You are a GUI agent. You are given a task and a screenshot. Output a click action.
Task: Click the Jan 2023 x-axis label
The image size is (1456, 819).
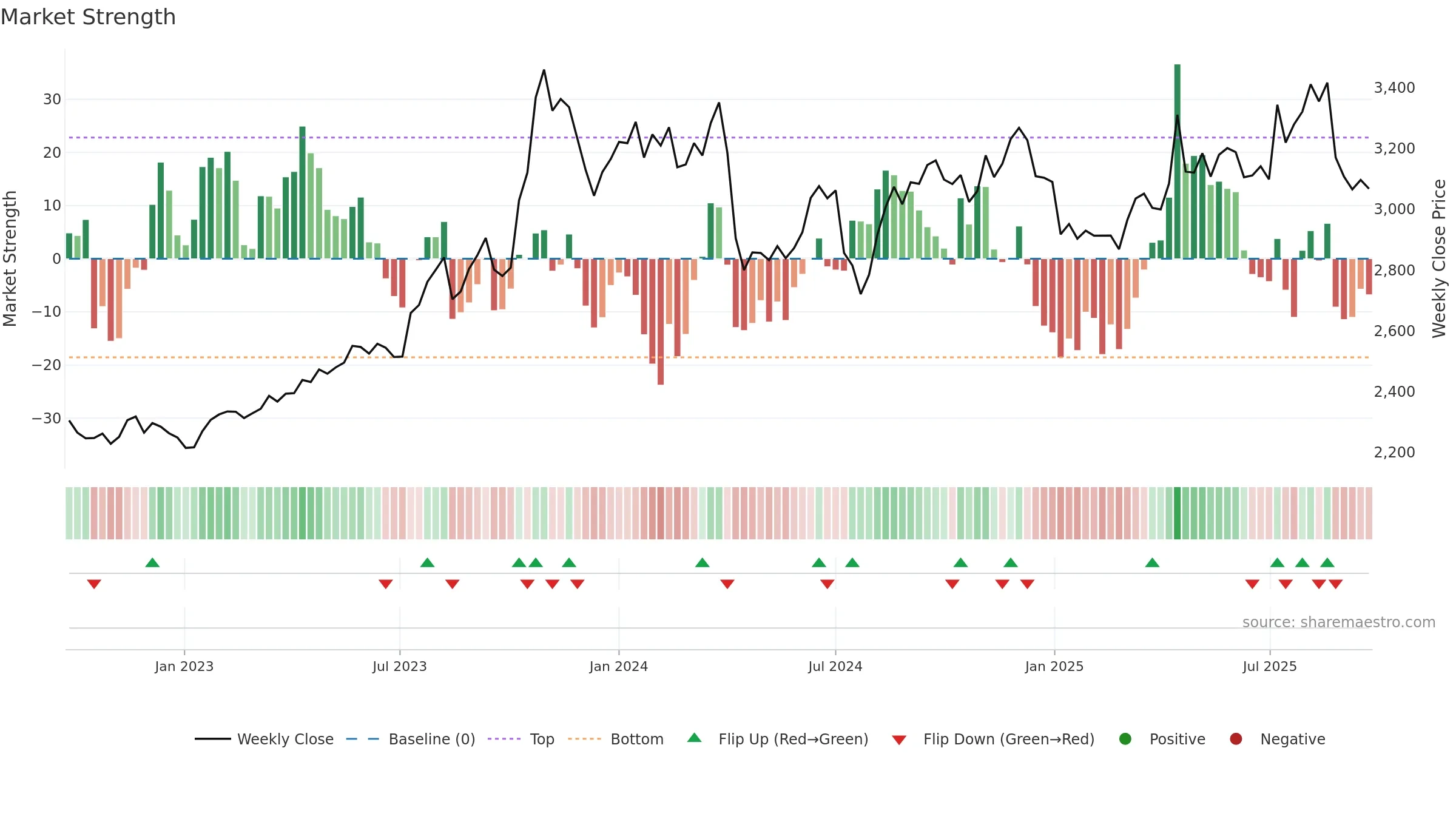tap(184, 667)
